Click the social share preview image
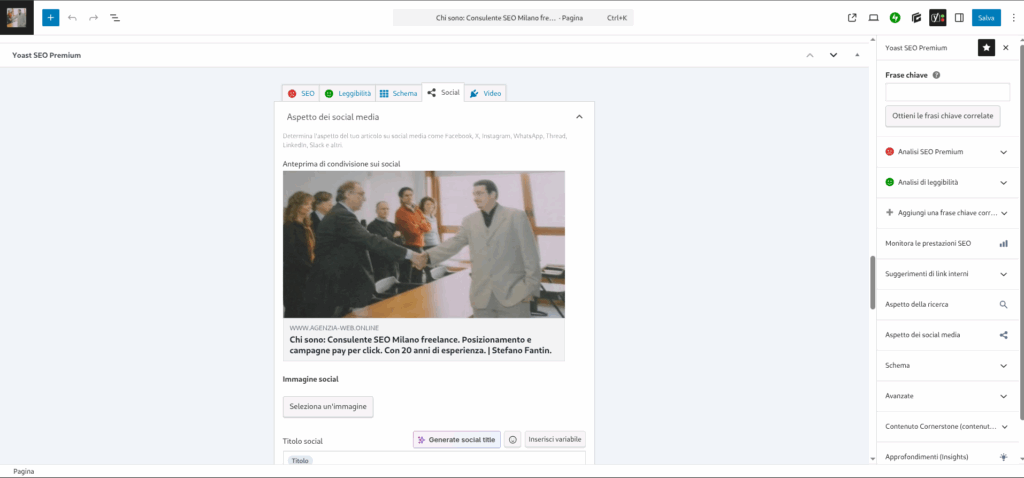Image resolution: width=1024 pixels, height=478 pixels. click(424, 244)
